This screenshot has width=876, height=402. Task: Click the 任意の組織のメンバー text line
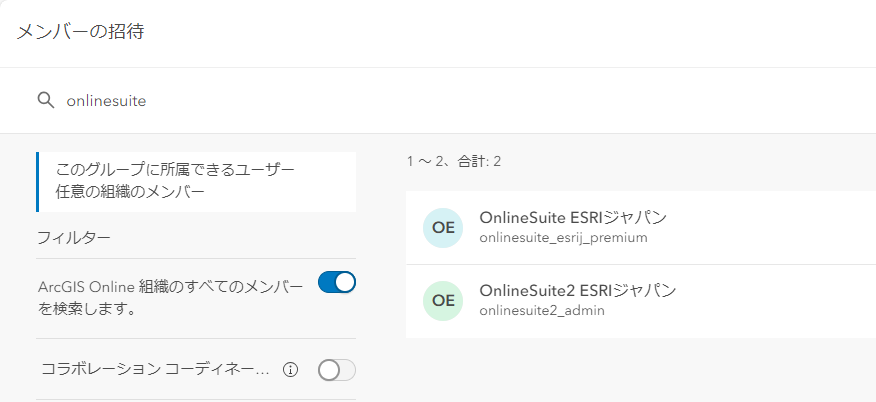[x=131, y=192]
